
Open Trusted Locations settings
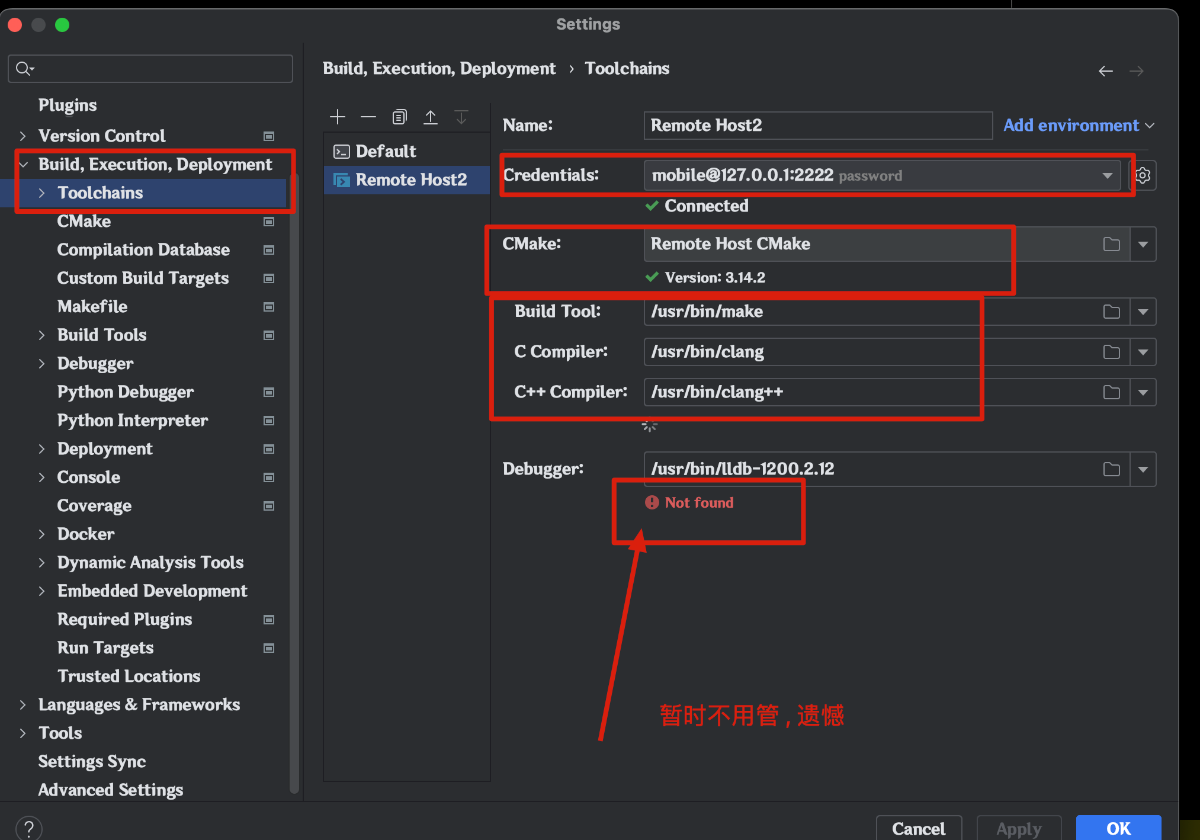[x=129, y=677]
